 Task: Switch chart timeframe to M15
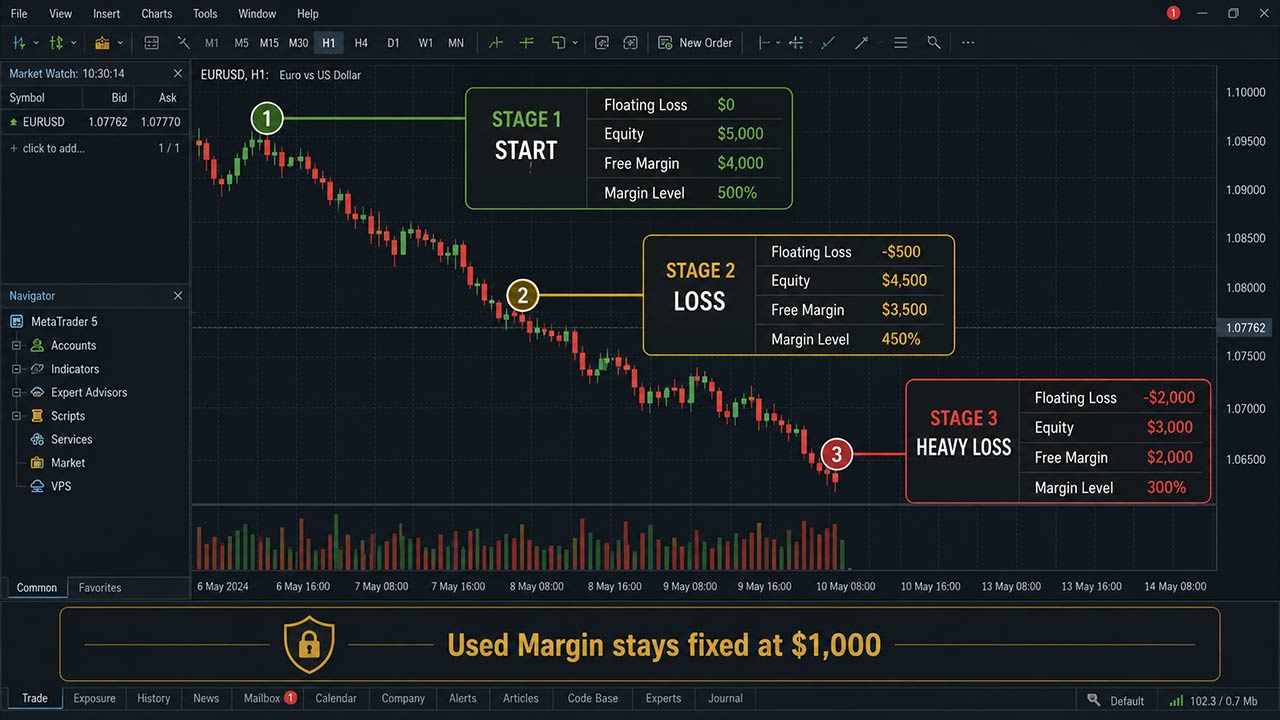269,43
